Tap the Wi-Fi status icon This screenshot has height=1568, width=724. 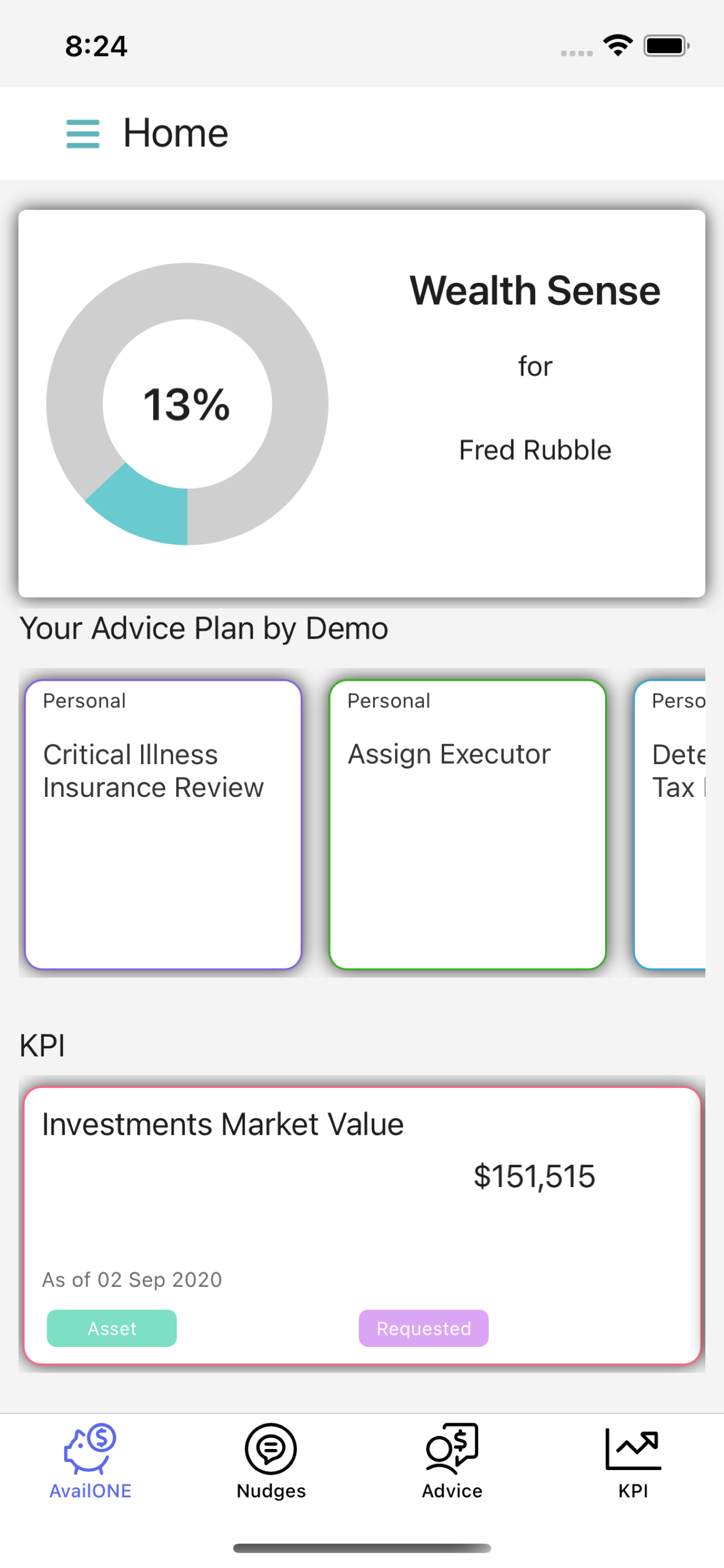(x=617, y=45)
